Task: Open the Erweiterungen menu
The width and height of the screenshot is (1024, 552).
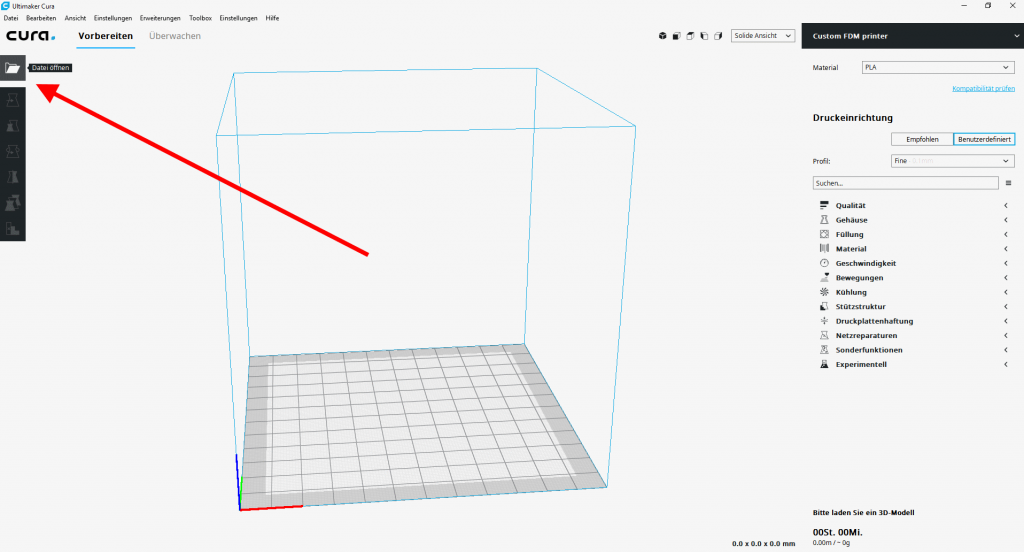Action: [160, 18]
